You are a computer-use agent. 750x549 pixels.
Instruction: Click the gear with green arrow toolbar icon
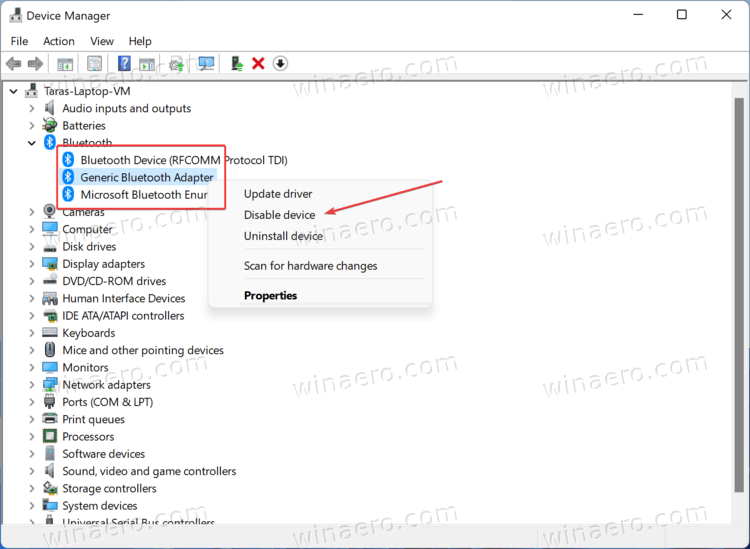click(176, 64)
